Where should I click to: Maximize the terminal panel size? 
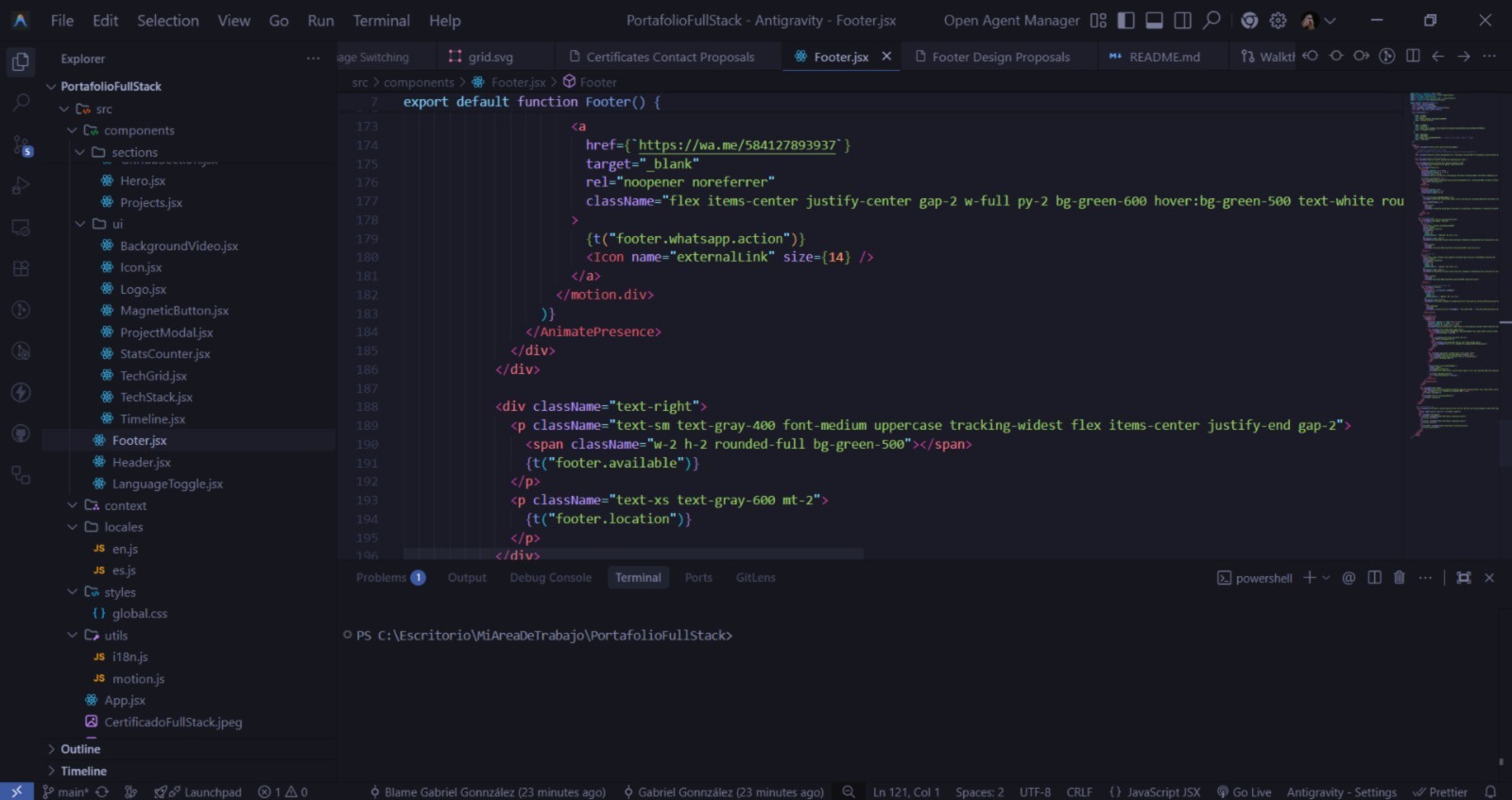point(1464,578)
